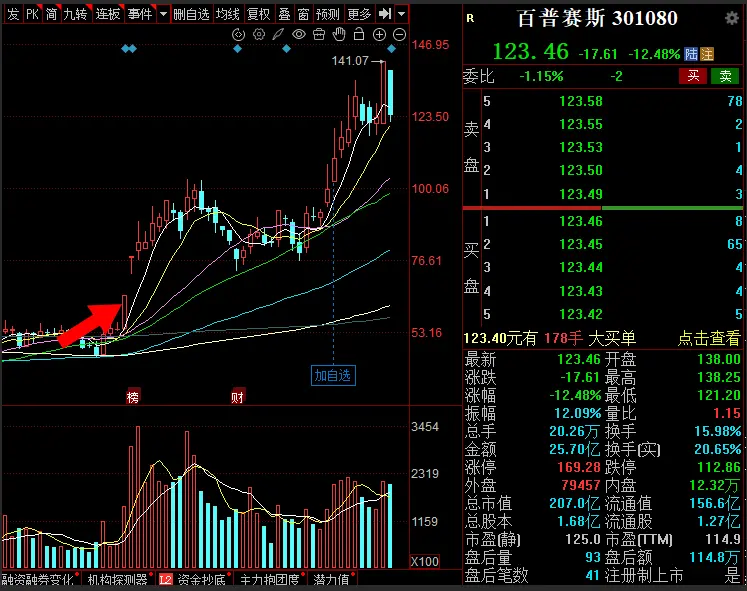The image size is (747, 591).
Task: Toggle the chart lock icon
Action: (x=359, y=34)
